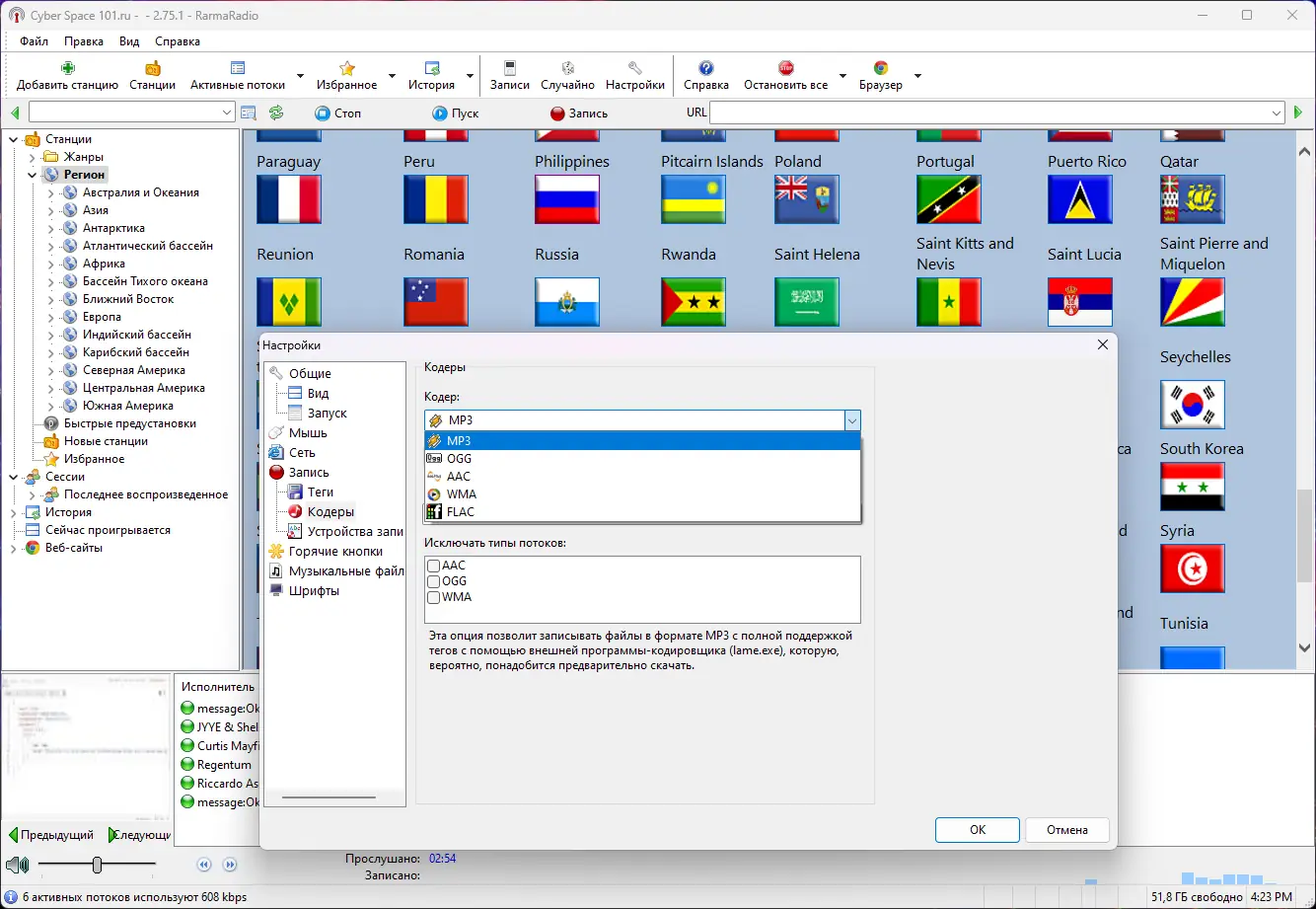
Task: Open the Вид menu in menu bar
Action: coord(129,41)
